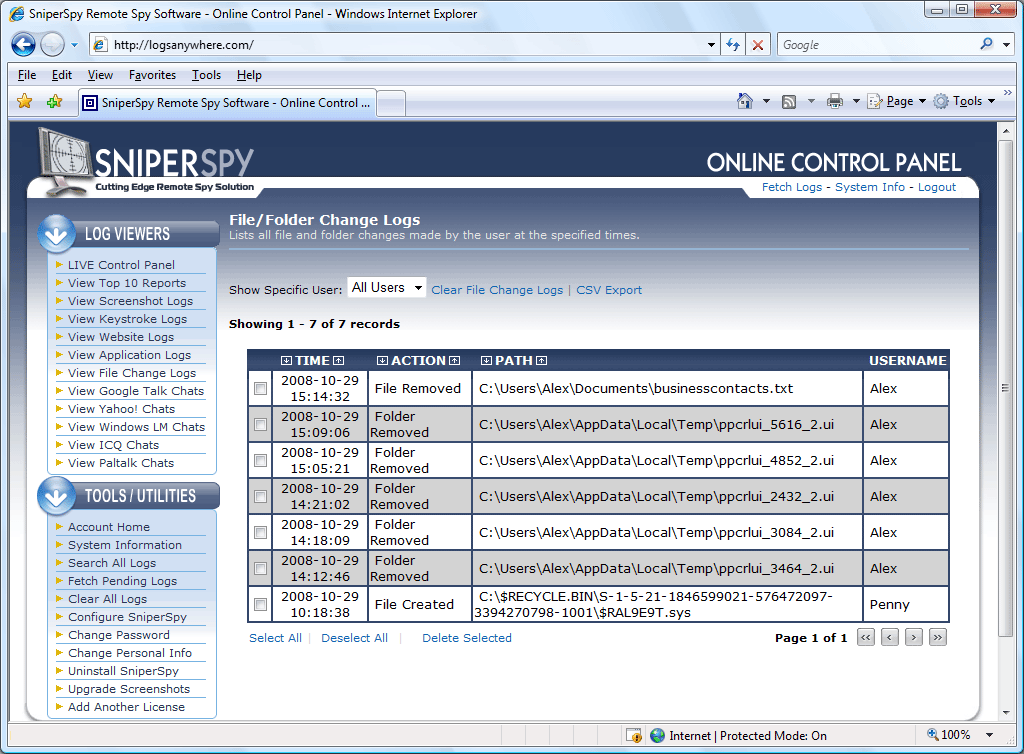Click the Google search box
Screen dimensions: 1024x754
[x=878, y=45]
